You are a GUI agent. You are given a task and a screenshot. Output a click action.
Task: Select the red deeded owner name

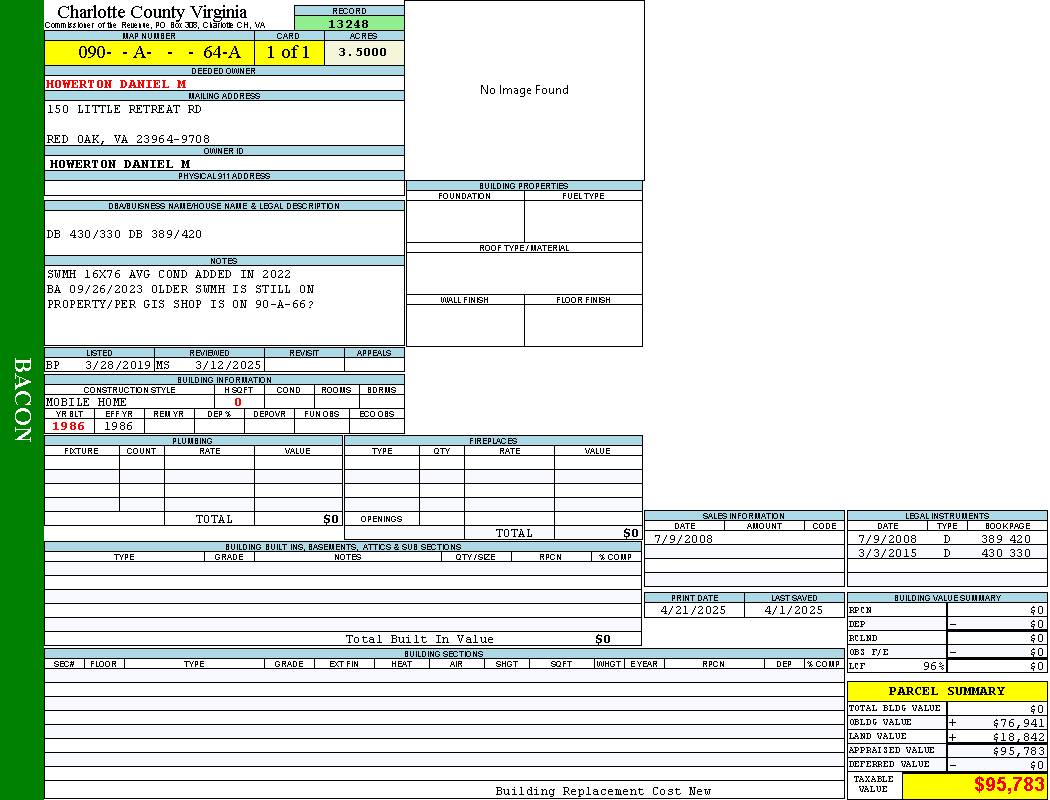pos(116,84)
